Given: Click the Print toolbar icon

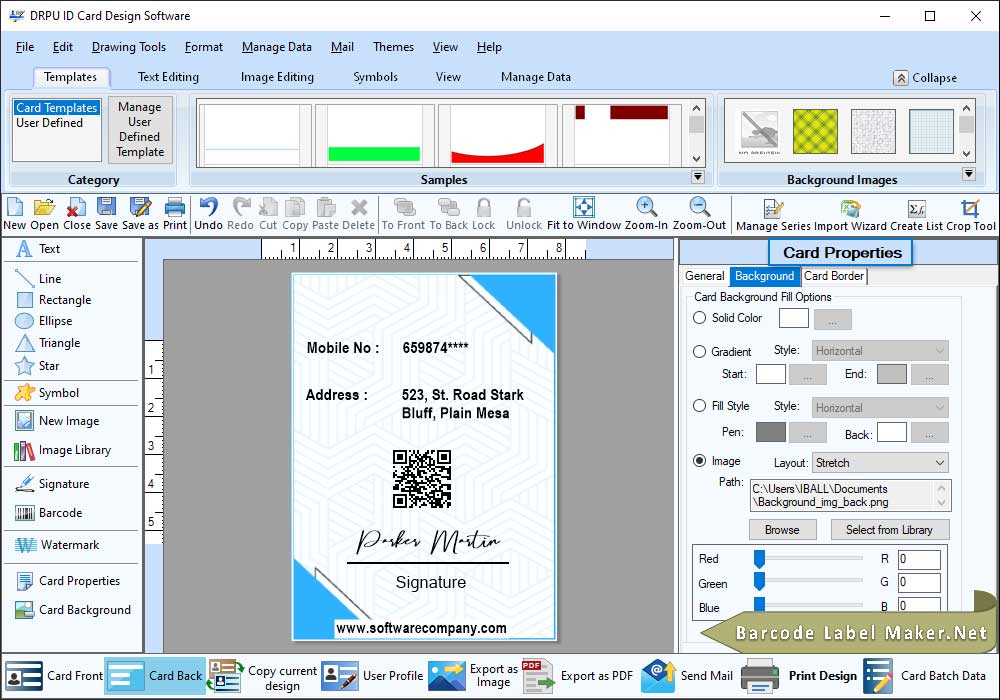Looking at the screenshot, I should (x=175, y=207).
